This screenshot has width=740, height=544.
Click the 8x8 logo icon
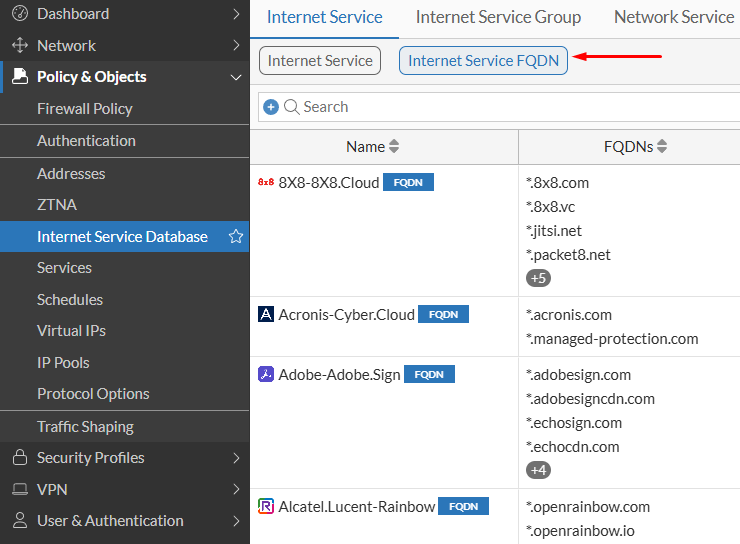point(266,182)
